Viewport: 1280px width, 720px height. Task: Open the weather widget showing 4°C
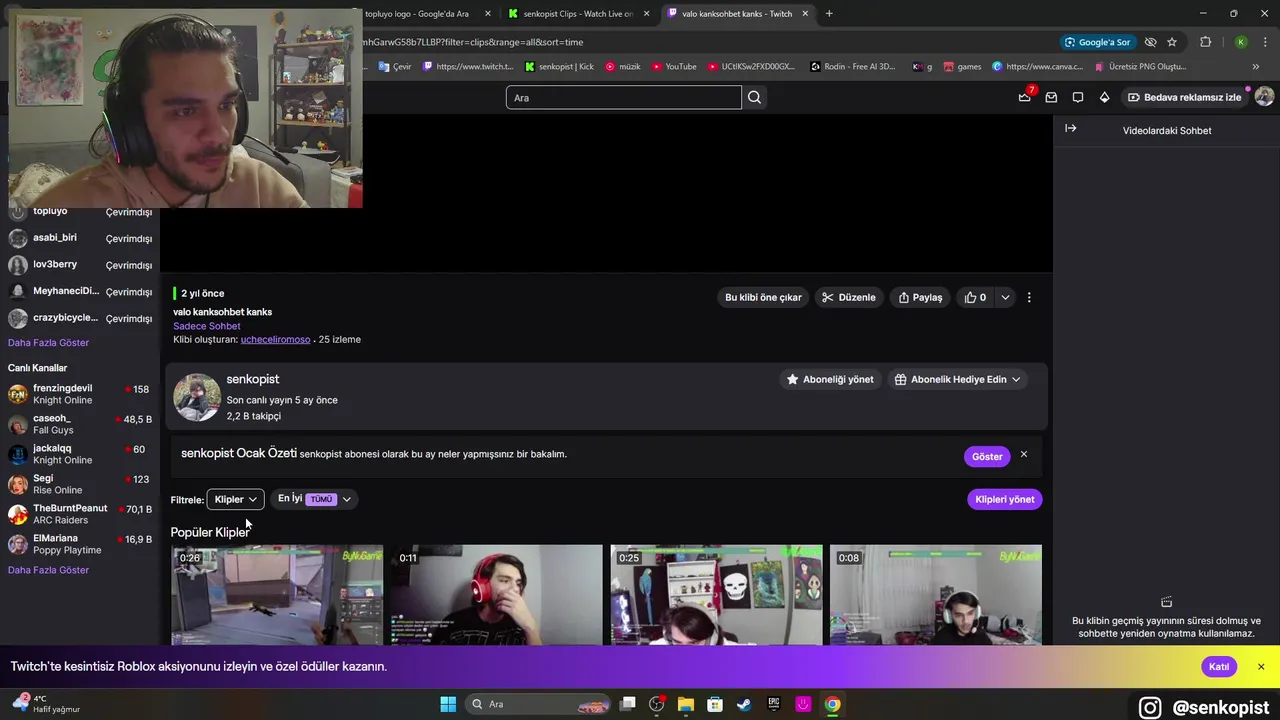pyautogui.click(x=45, y=704)
